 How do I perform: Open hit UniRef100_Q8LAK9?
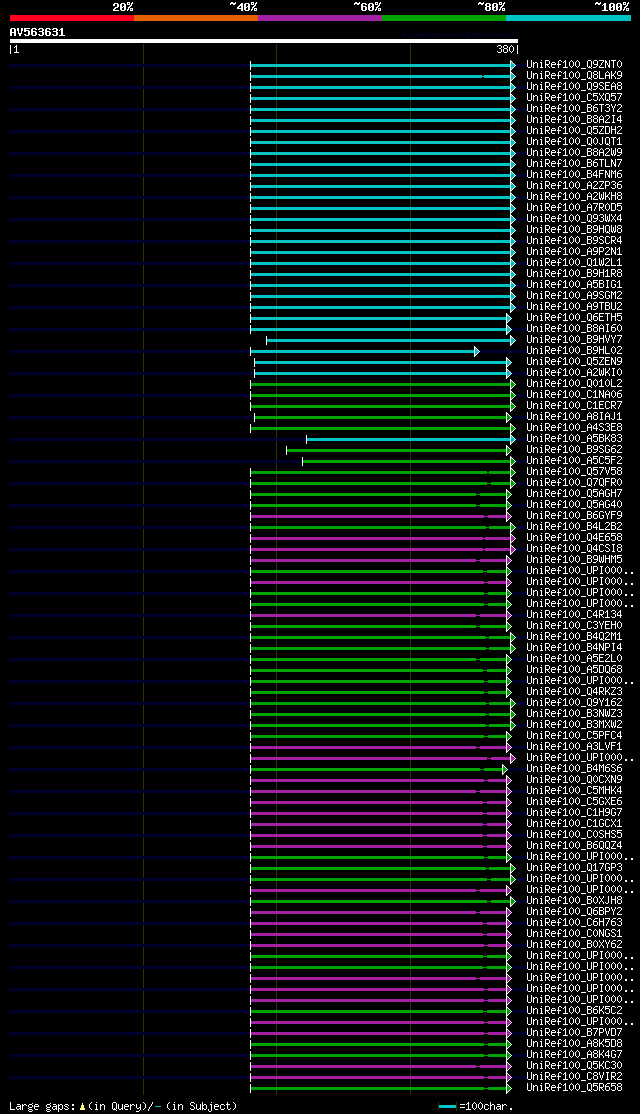tap(575, 75)
